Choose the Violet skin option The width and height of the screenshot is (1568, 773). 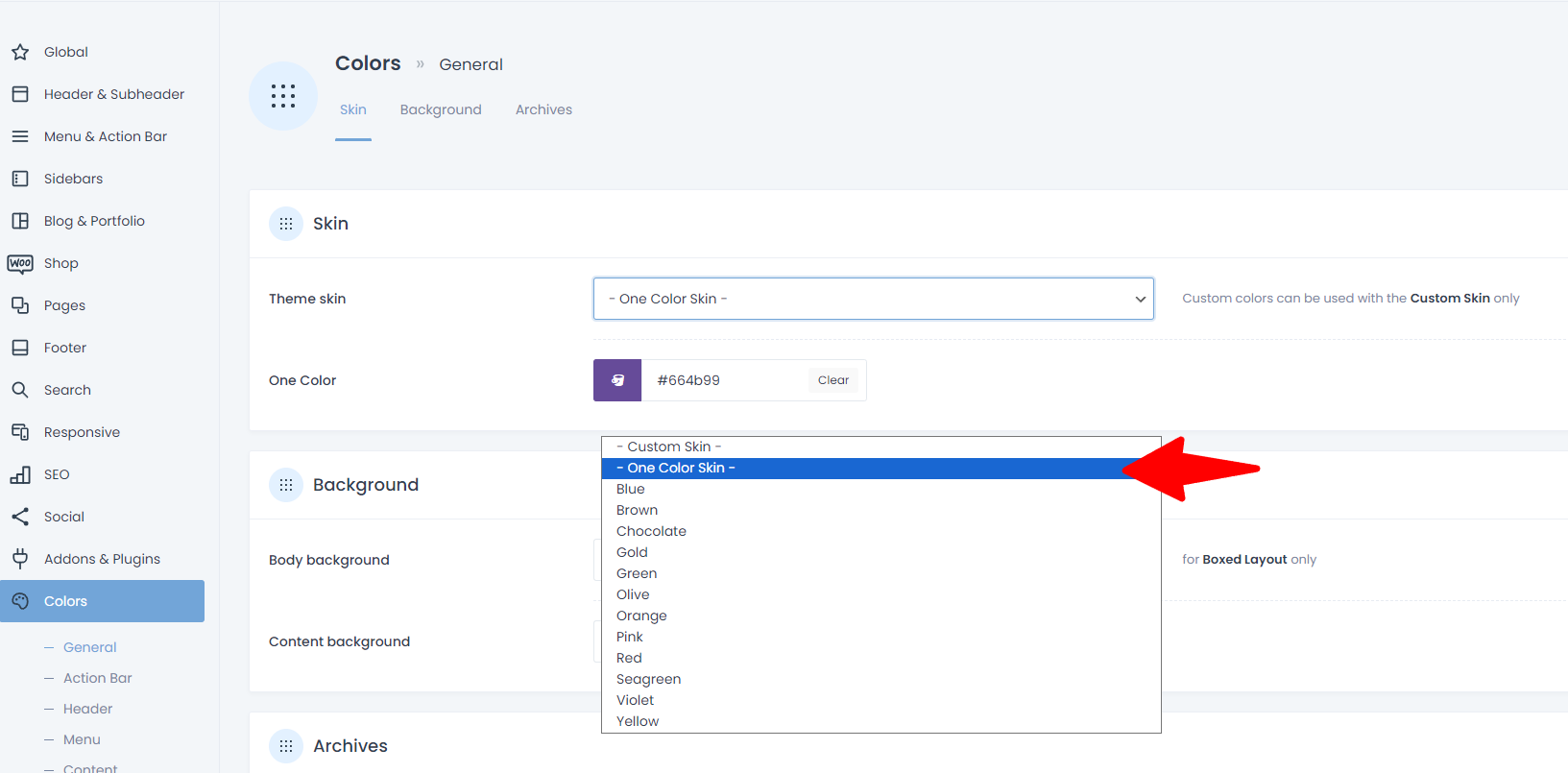[x=880, y=700]
